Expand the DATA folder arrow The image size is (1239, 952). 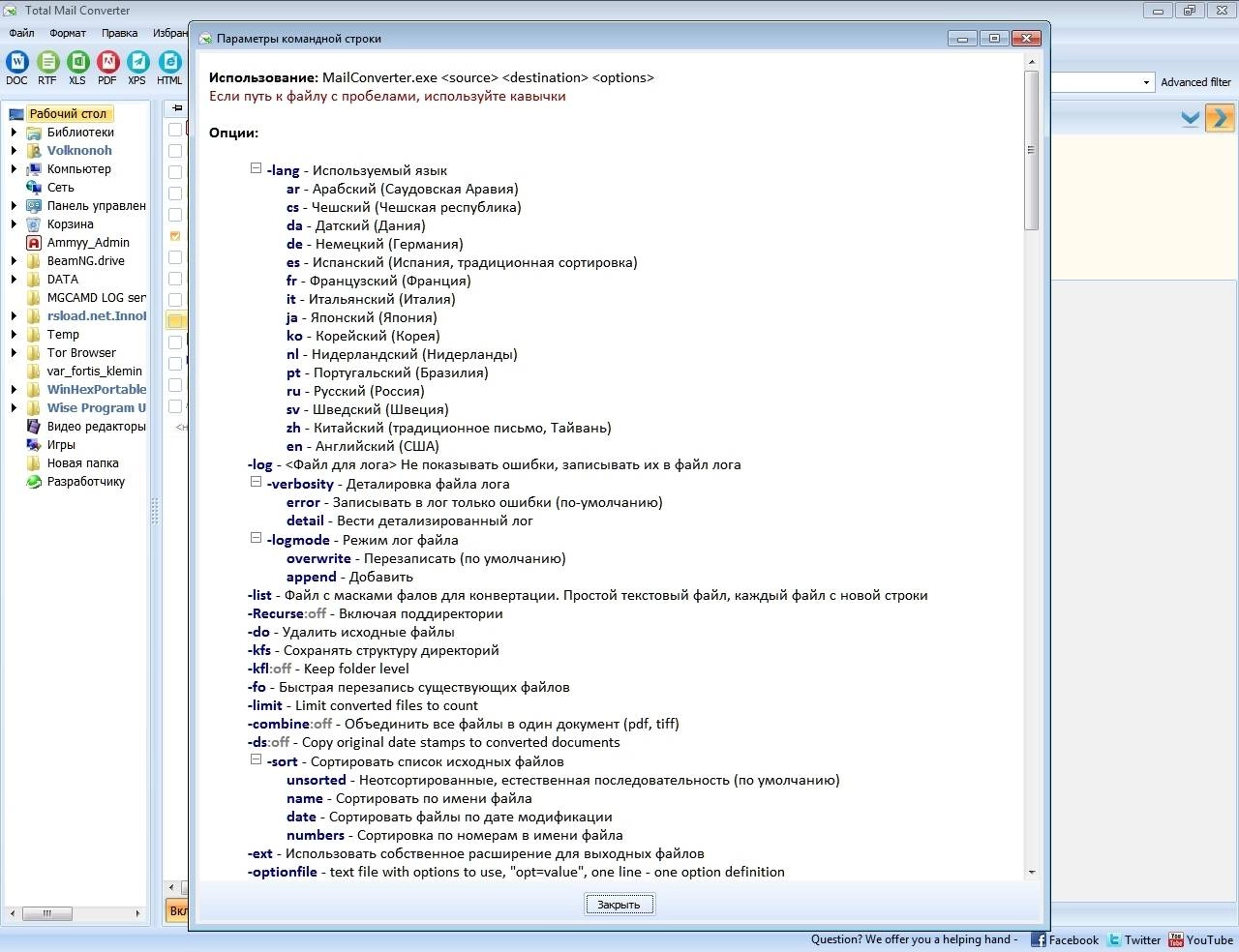click(14, 280)
